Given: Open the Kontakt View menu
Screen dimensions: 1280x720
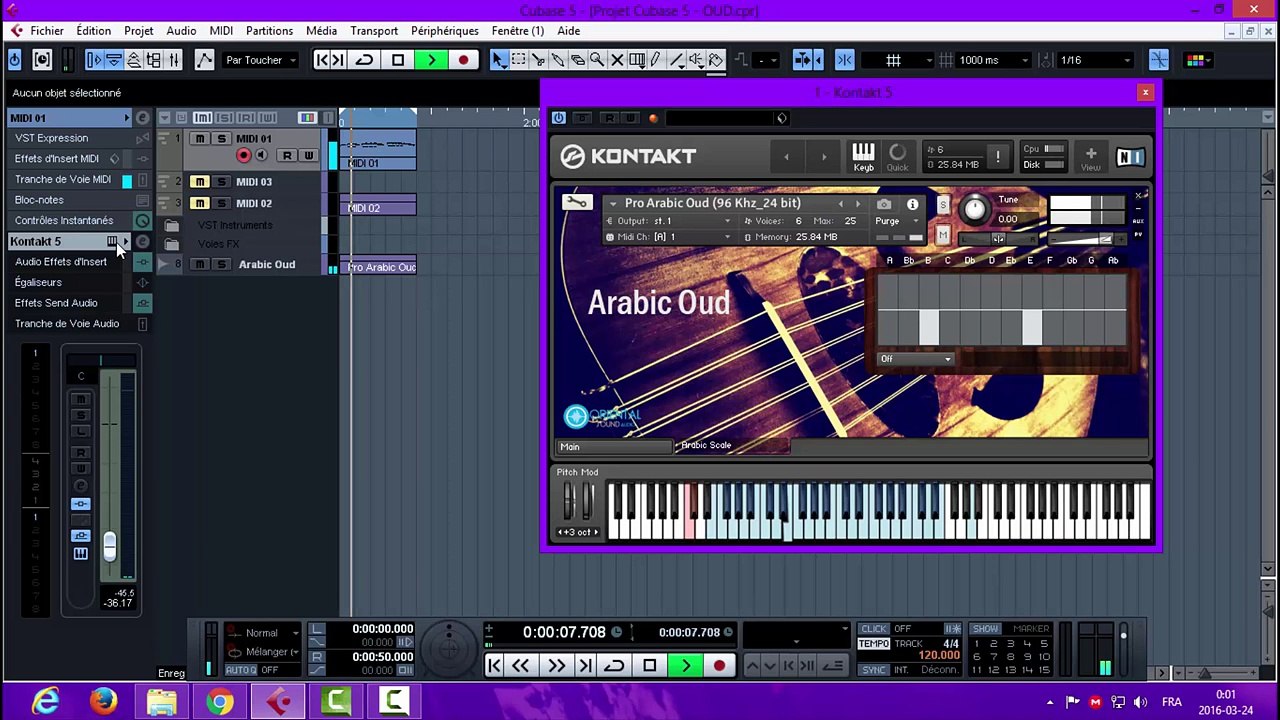Looking at the screenshot, I should (1091, 157).
